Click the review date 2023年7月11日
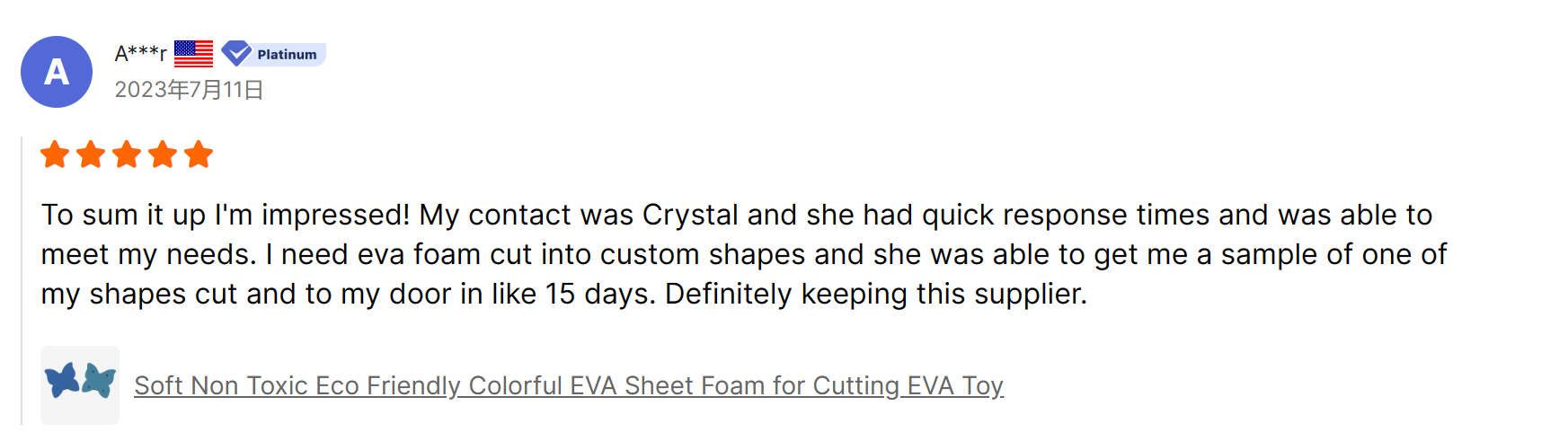1568x441 pixels. [x=189, y=90]
